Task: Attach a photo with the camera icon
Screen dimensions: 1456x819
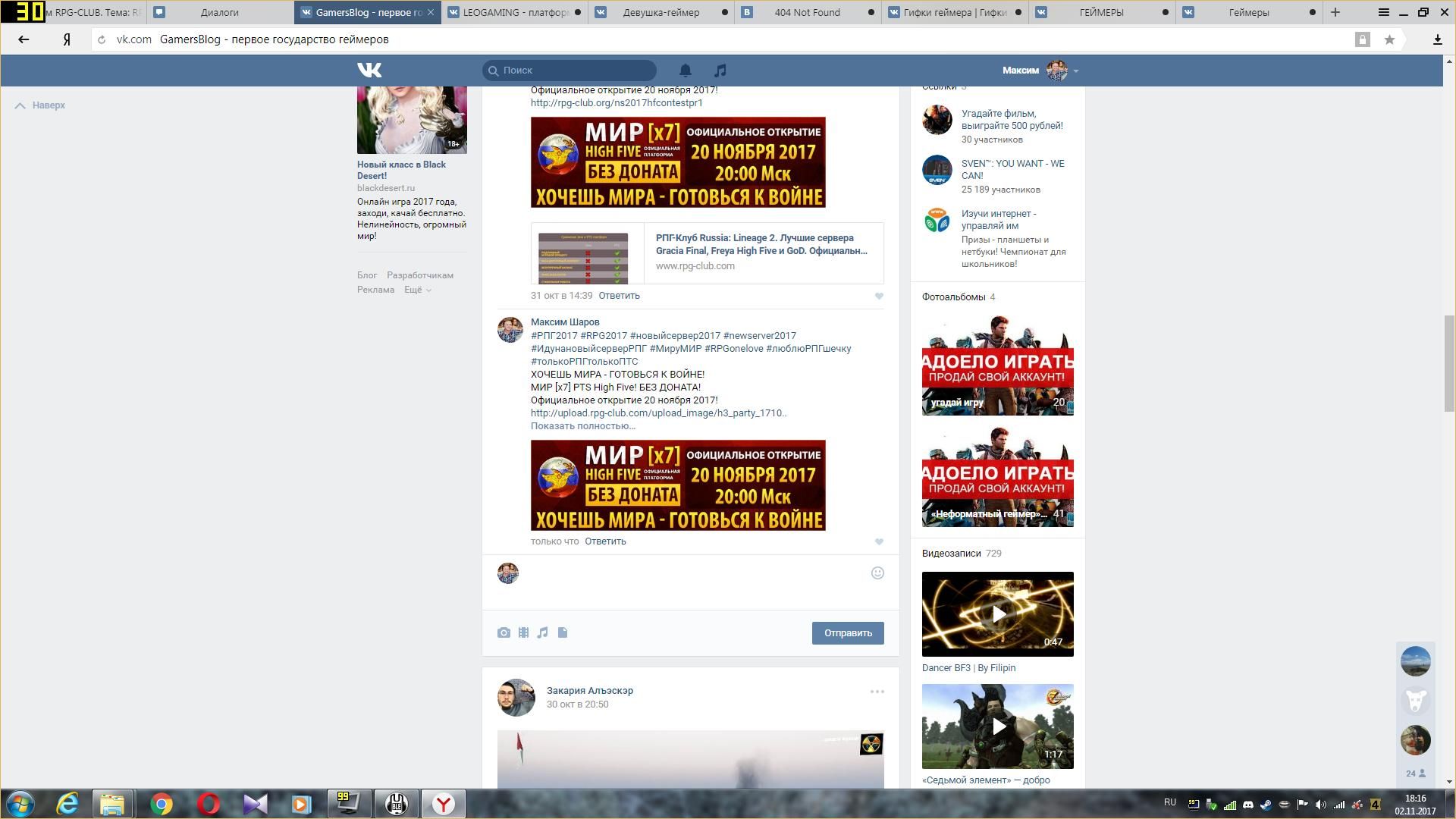Action: pyautogui.click(x=504, y=632)
